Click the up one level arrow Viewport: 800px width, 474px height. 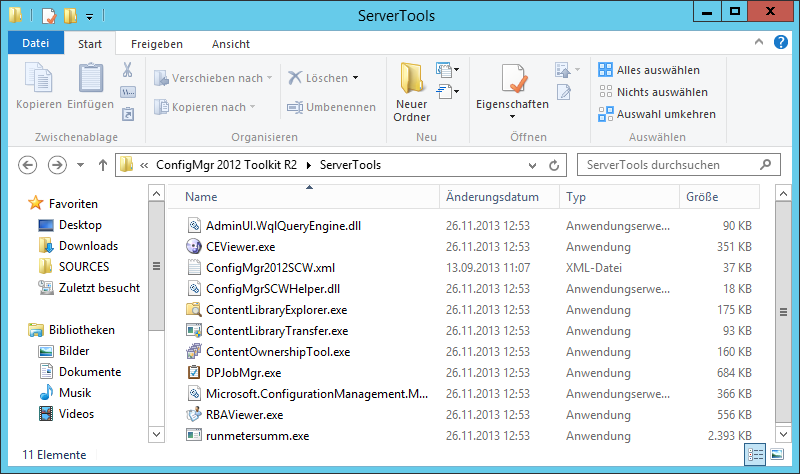tap(103, 165)
